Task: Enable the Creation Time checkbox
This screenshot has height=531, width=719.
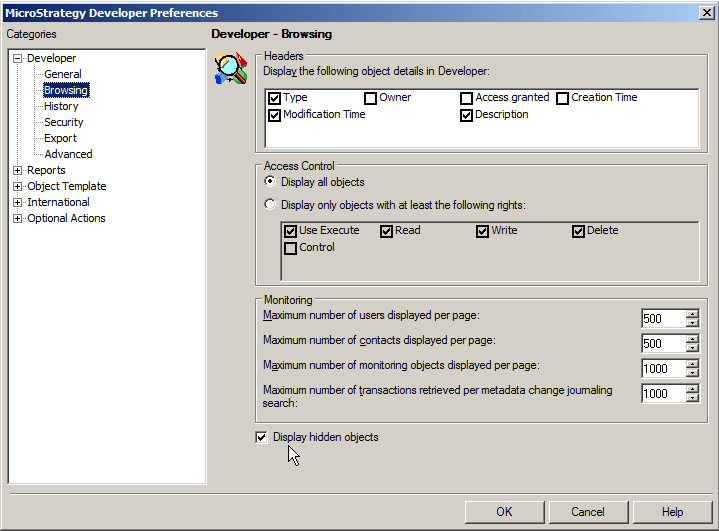Action: coord(563,98)
